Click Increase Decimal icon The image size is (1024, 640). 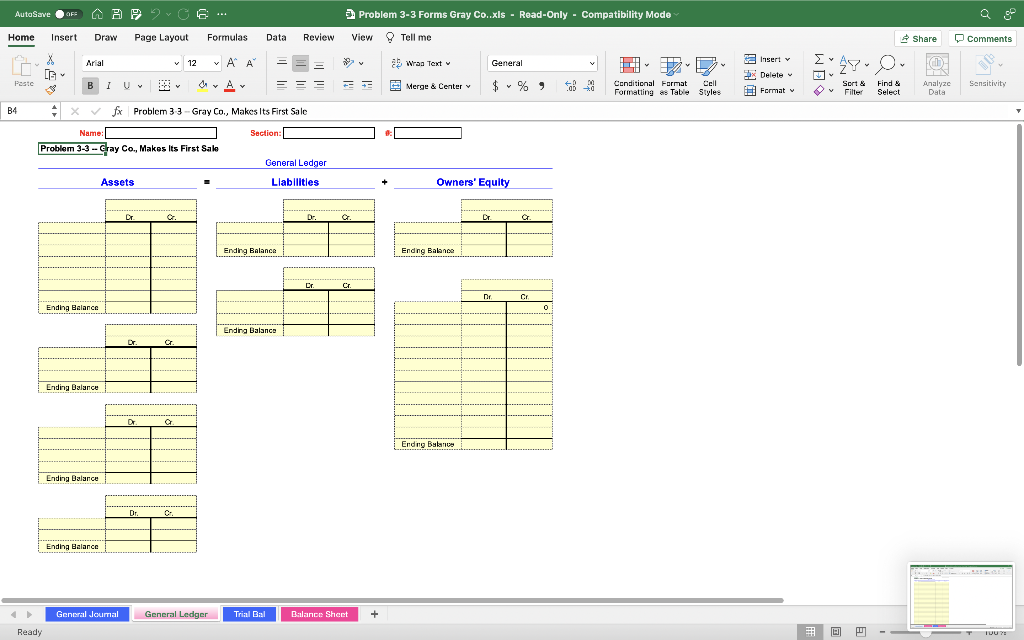570,86
